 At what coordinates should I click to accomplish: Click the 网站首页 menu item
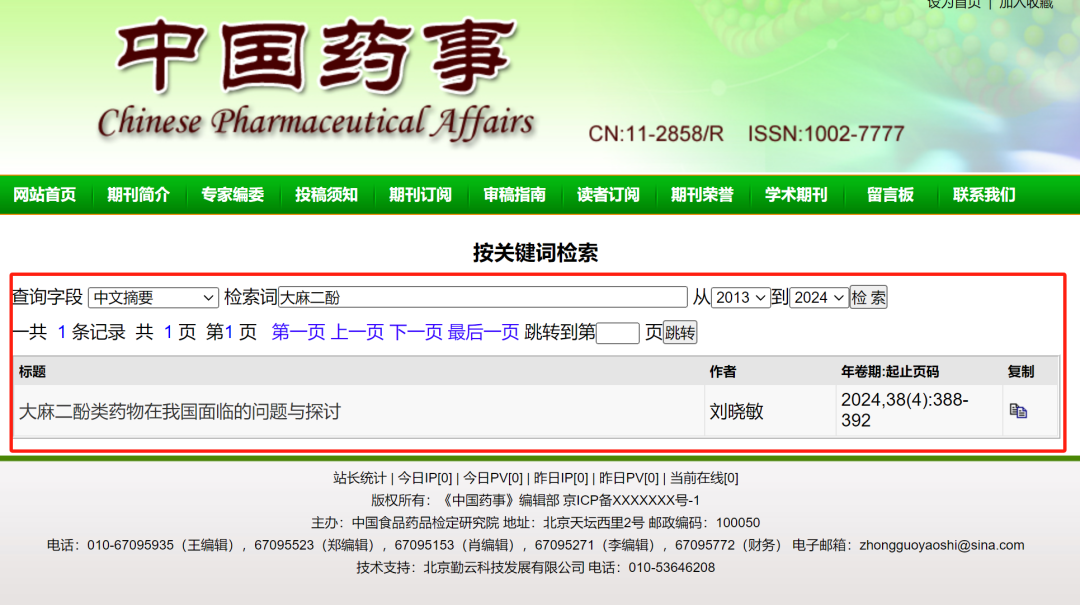[x=46, y=195]
